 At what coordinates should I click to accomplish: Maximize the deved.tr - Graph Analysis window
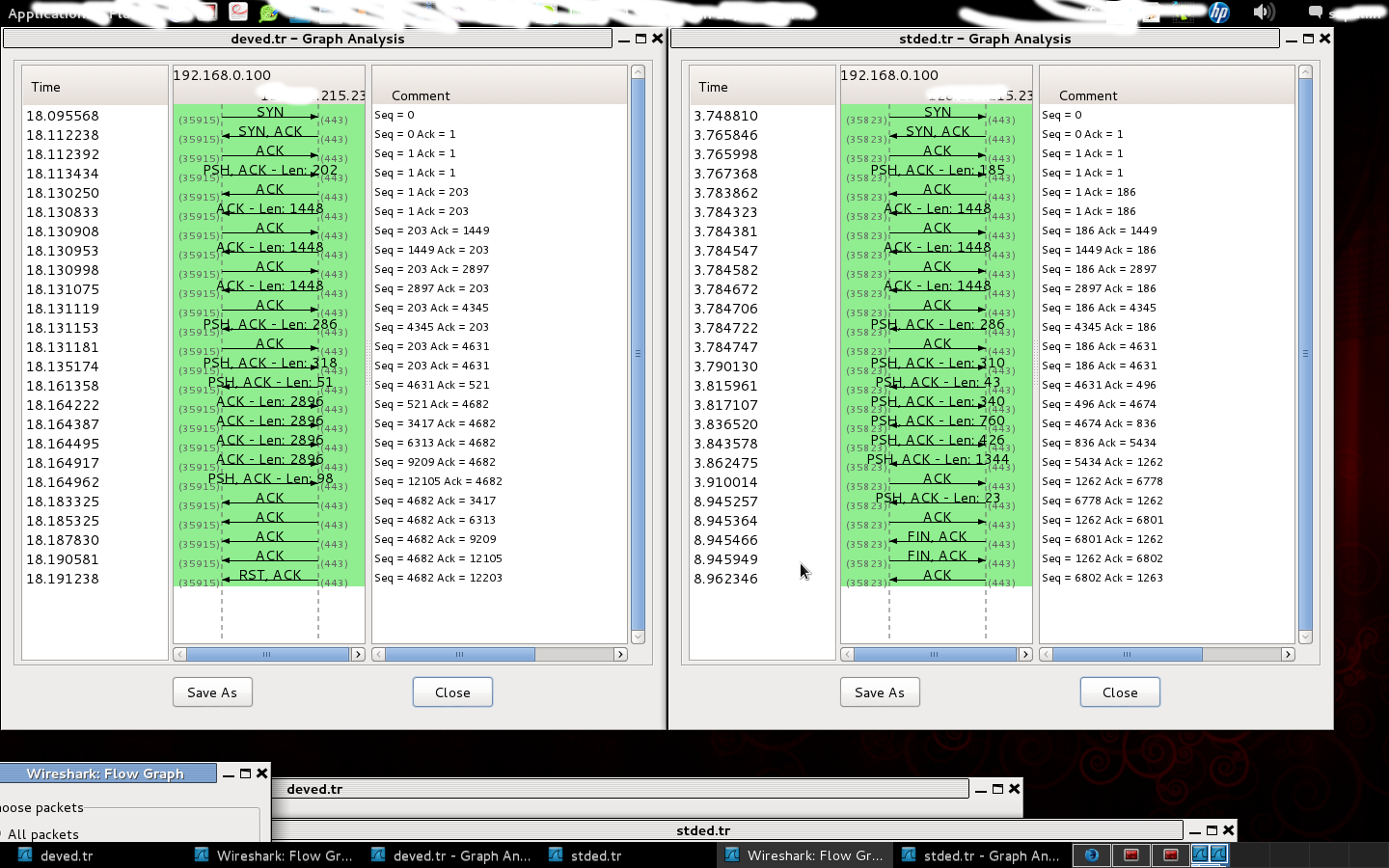(x=640, y=39)
